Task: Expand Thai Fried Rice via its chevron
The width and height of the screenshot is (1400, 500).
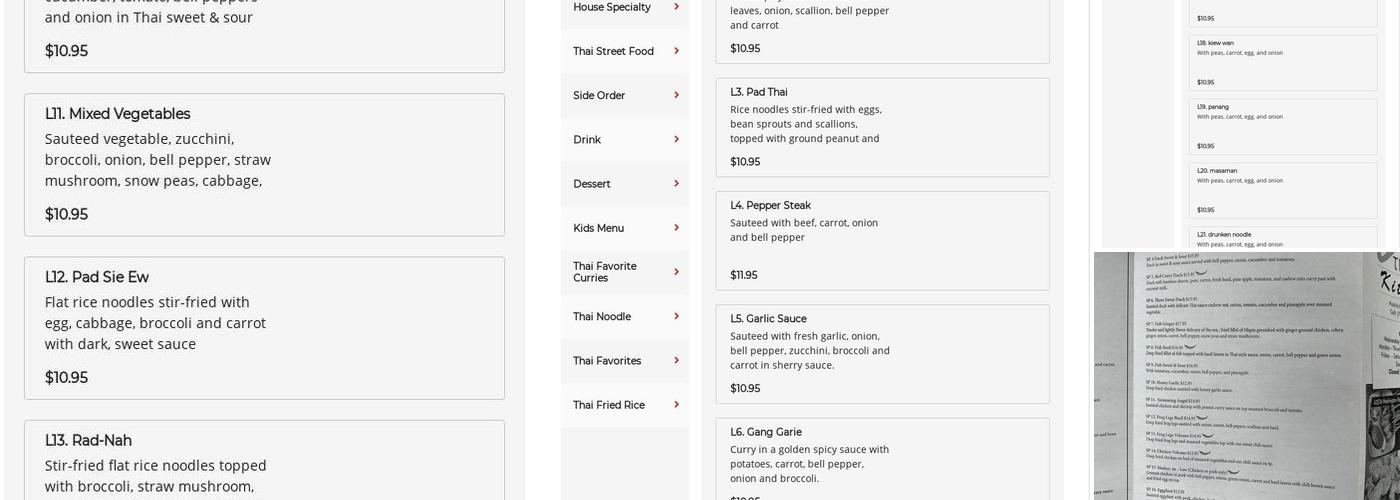Action: point(677,404)
